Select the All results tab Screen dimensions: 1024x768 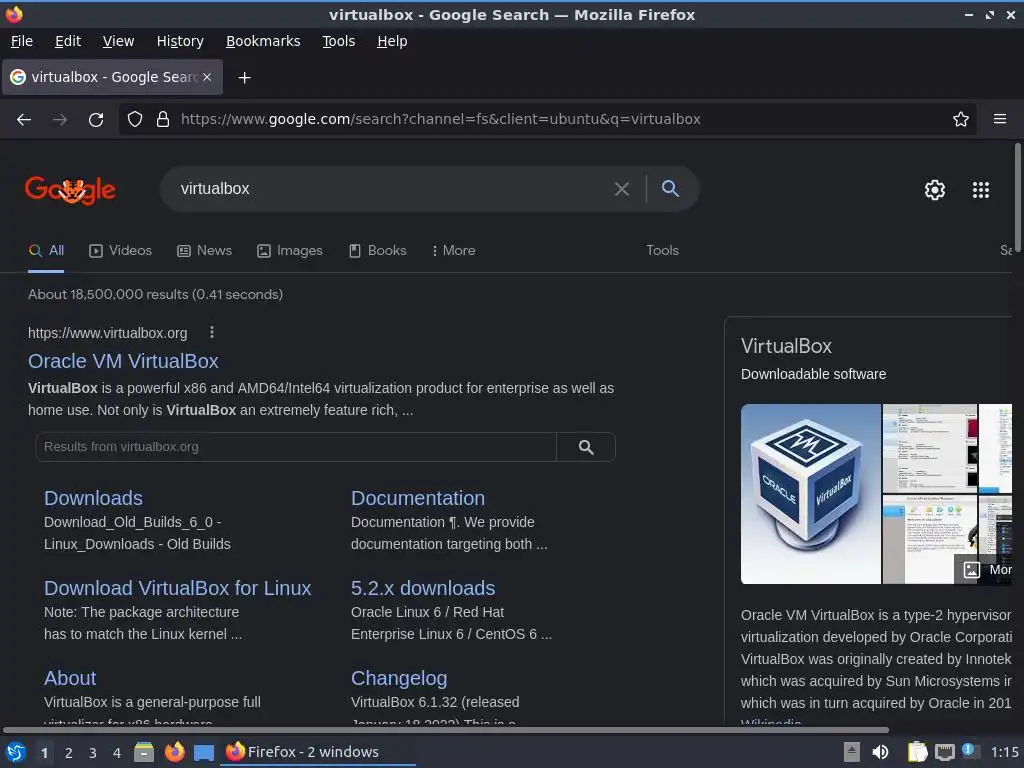click(46, 251)
